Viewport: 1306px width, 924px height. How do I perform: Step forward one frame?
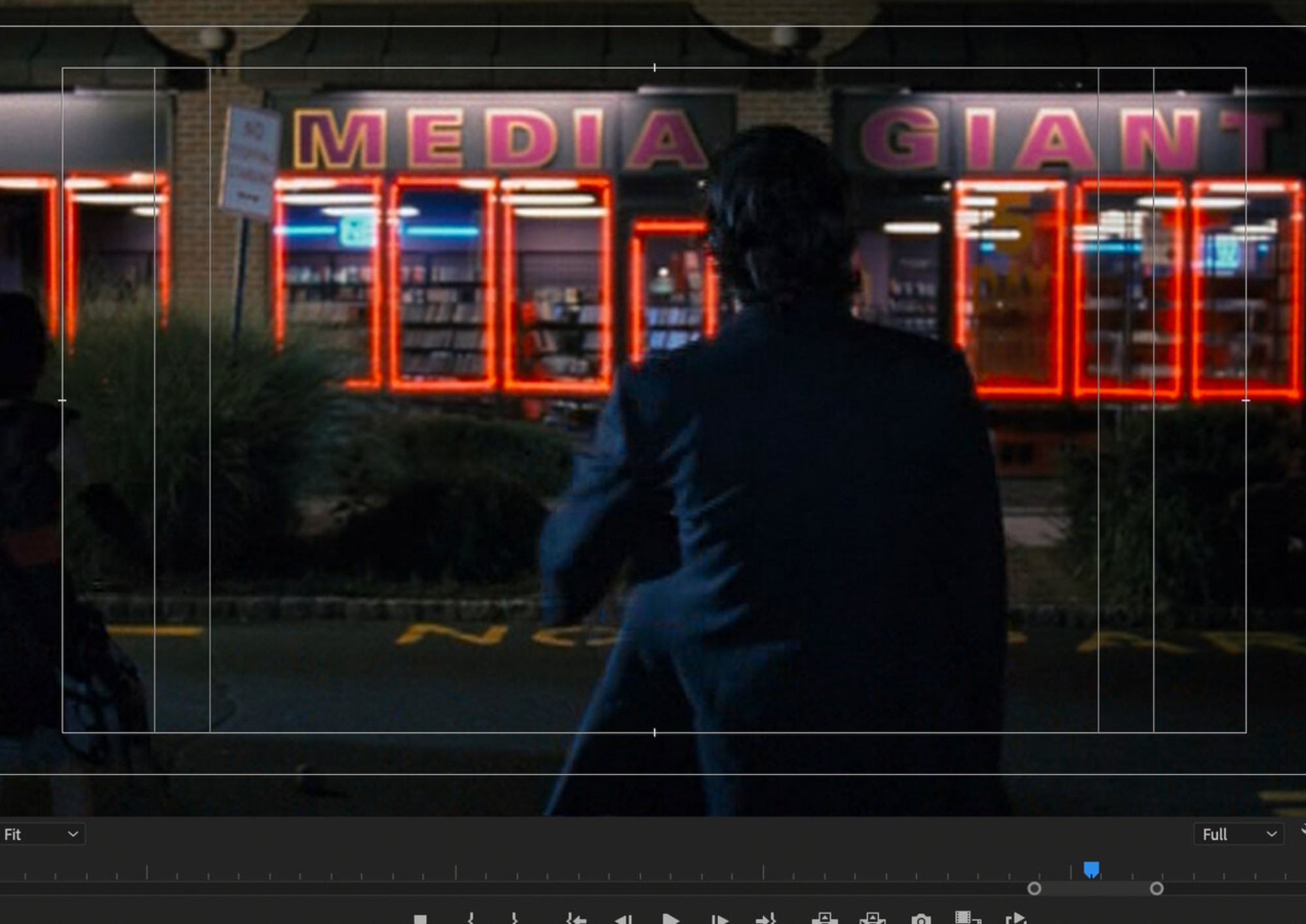tap(720, 919)
